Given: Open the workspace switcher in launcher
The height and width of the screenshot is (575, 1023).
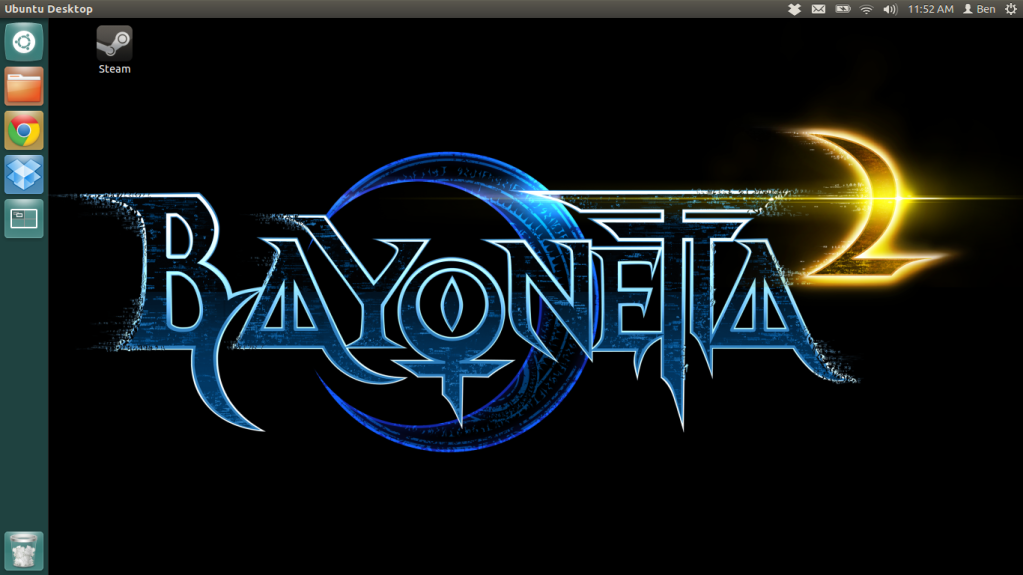Looking at the screenshot, I should pos(24,219).
